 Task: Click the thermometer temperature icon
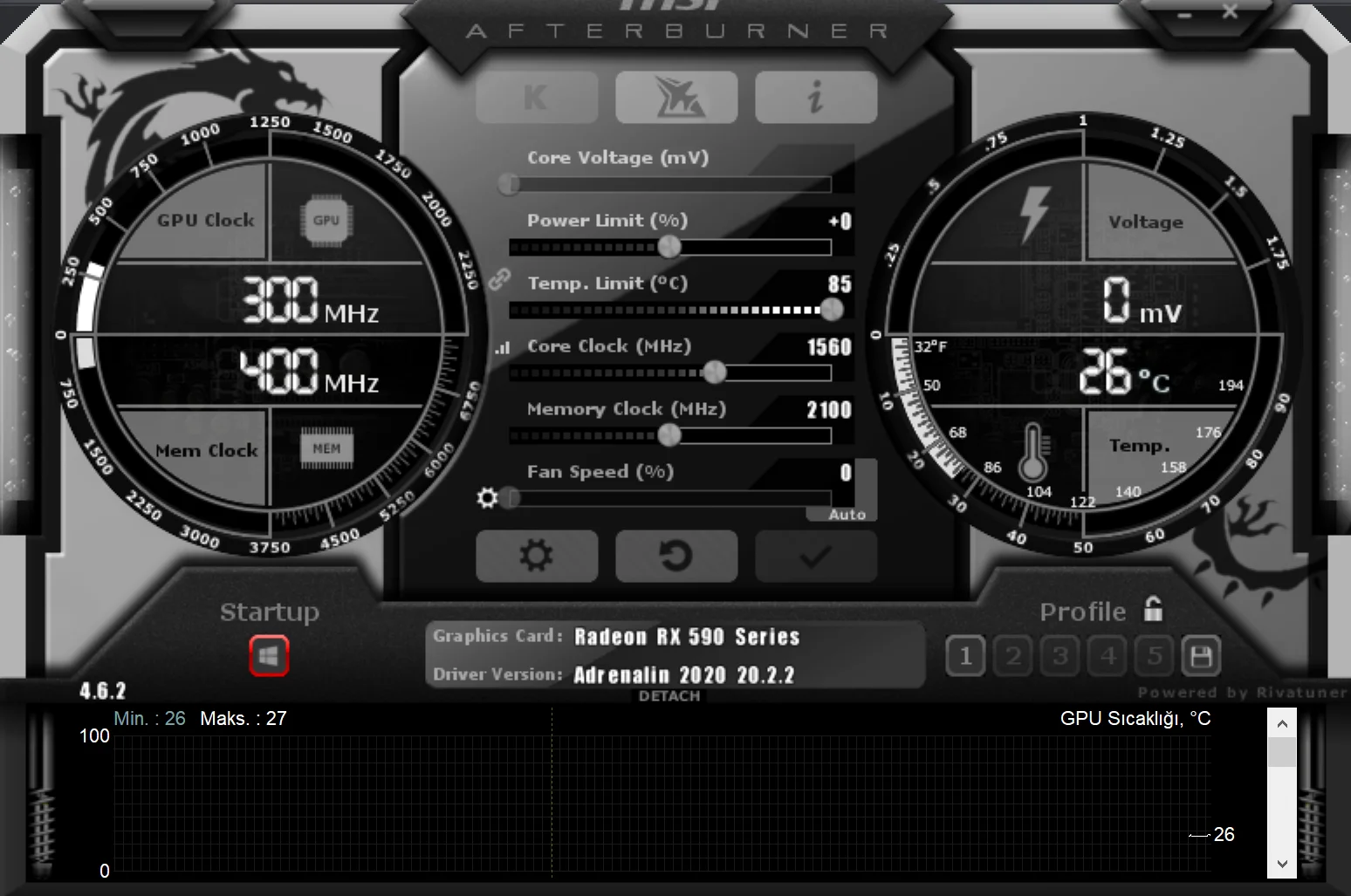tap(1033, 452)
